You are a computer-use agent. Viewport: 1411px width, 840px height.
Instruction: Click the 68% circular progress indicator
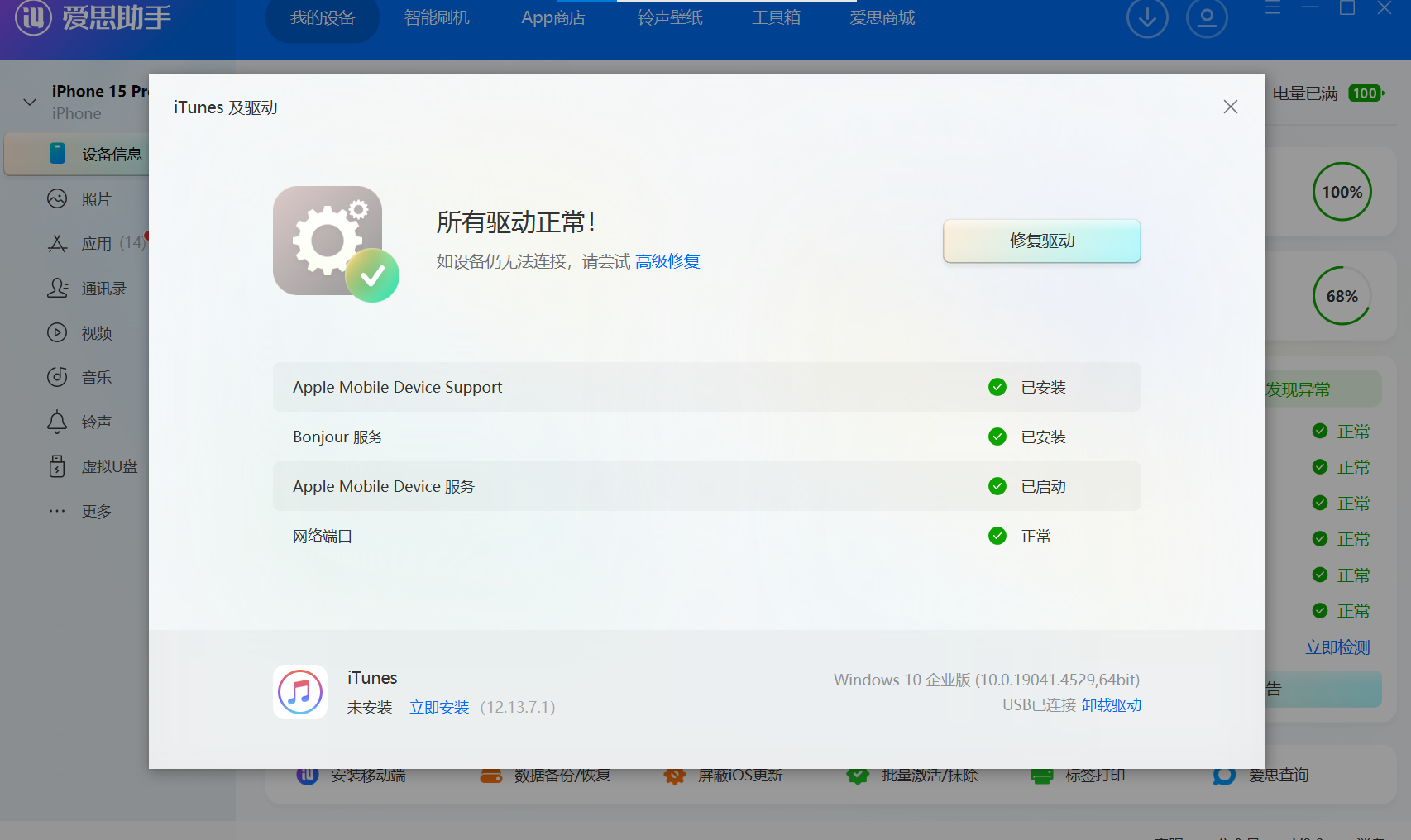pyautogui.click(x=1342, y=296)
